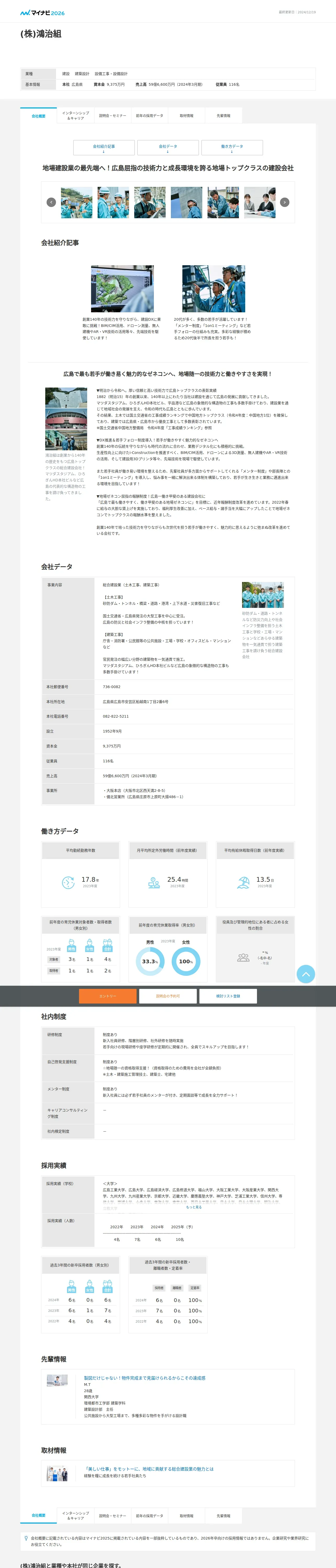
Task: Click the 13.5日 paid leave value
Action: 265,880
